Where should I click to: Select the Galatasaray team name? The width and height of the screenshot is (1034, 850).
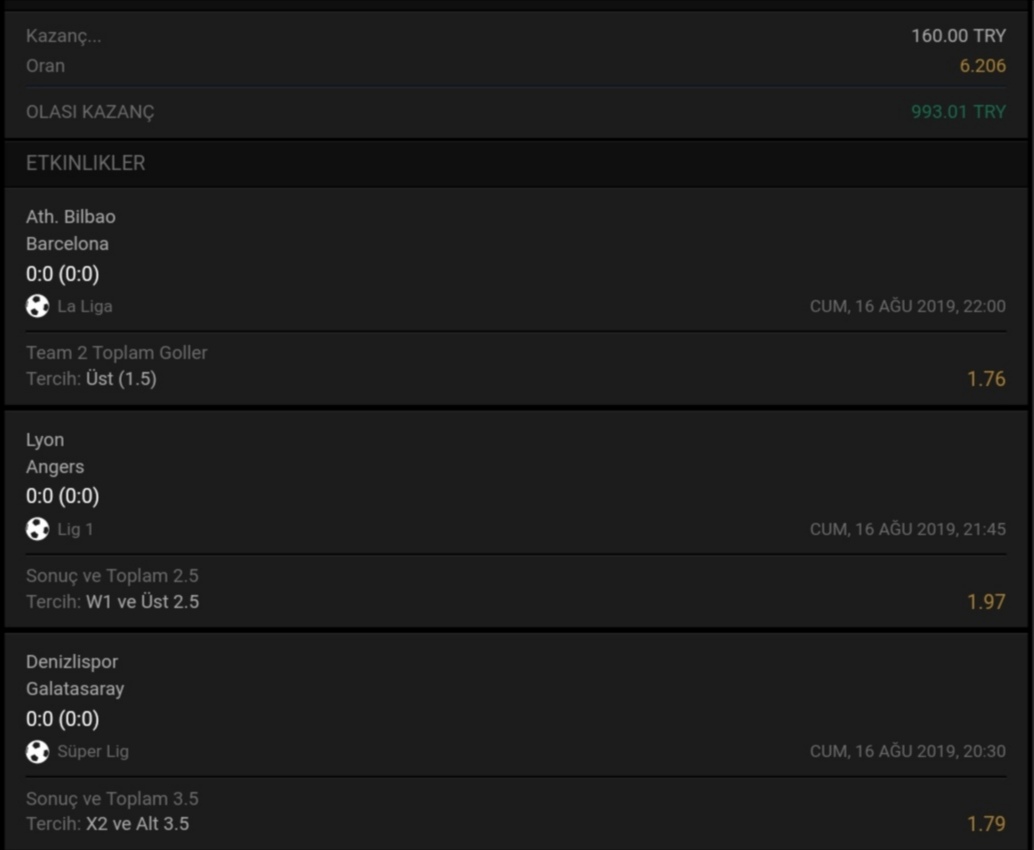pyautogui.click(x=75, y=689)
